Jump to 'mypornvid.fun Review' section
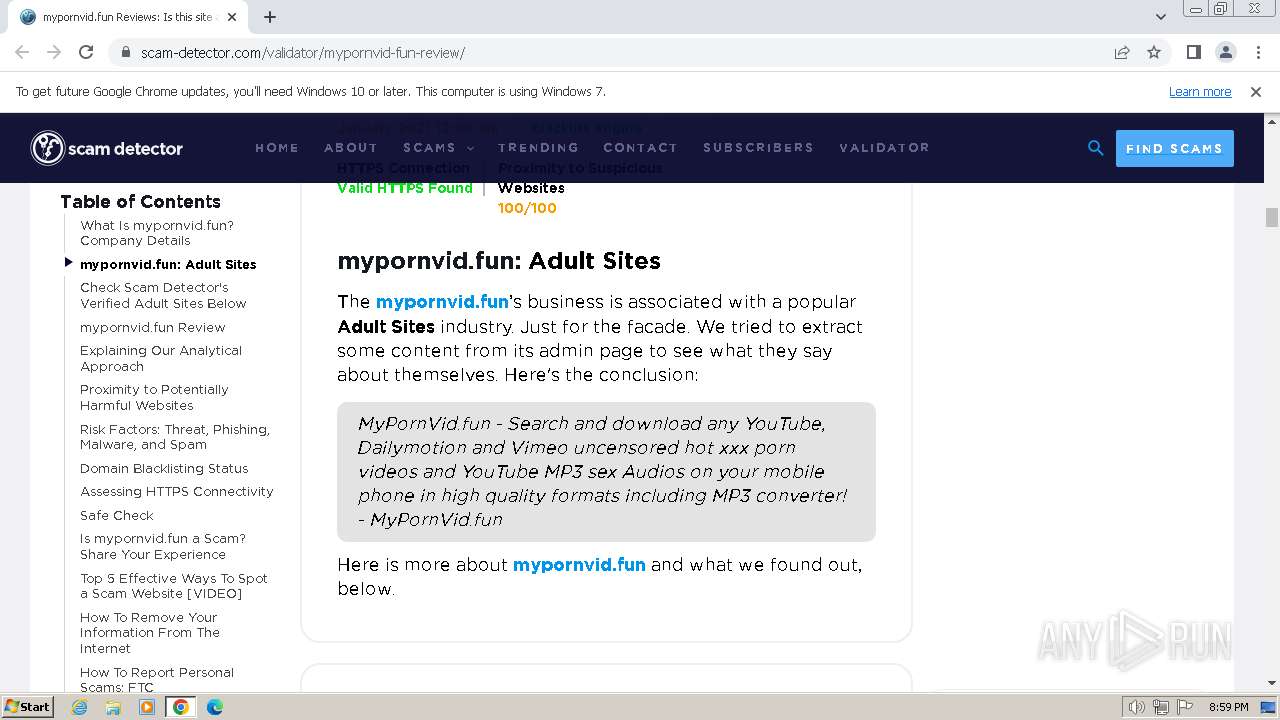The height and width of the screenshot is (720, 1280). (153, 327)
